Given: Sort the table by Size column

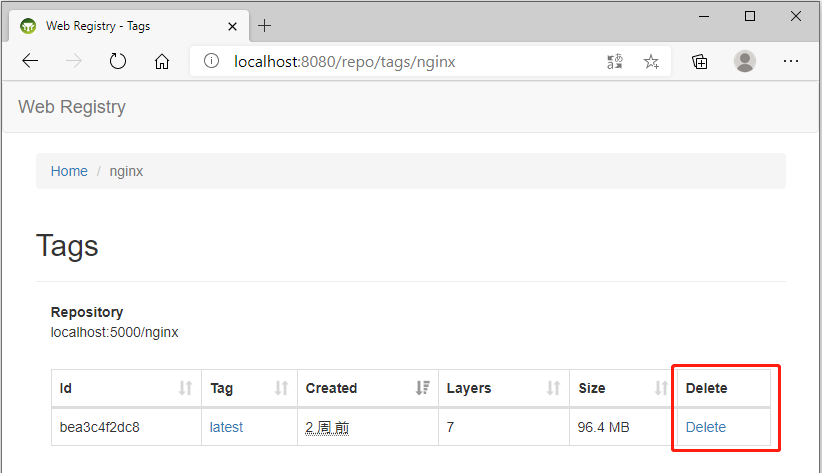Looking at the screenshot, I should tap(623, 388).
